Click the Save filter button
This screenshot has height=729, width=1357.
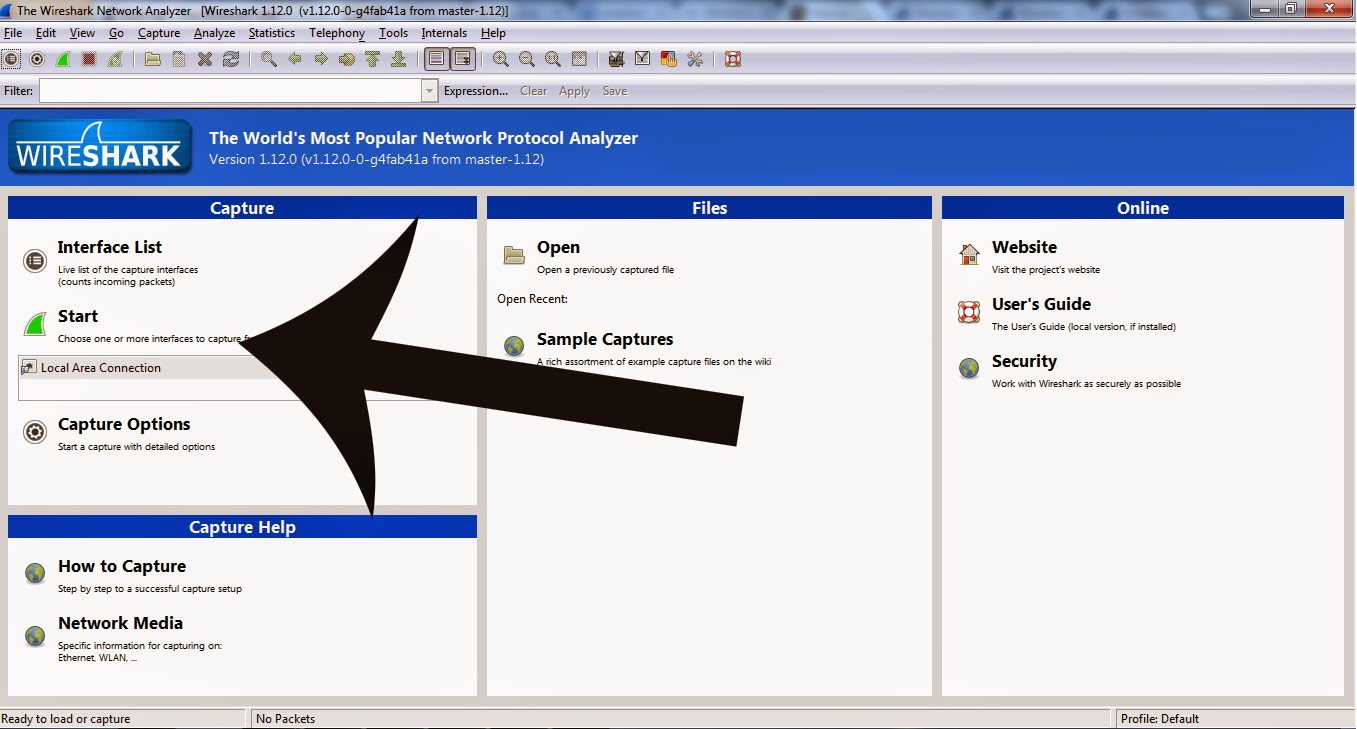point(615,91)
